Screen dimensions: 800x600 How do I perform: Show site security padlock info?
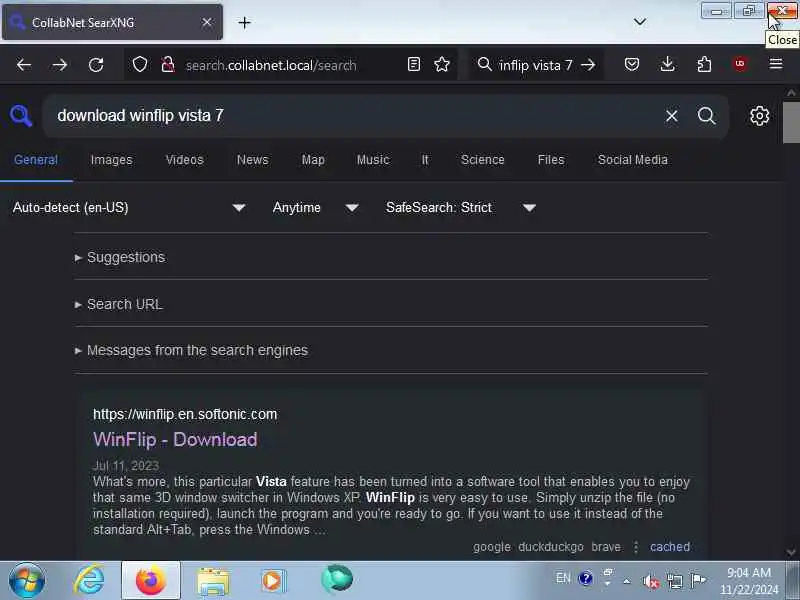(168, 65)
